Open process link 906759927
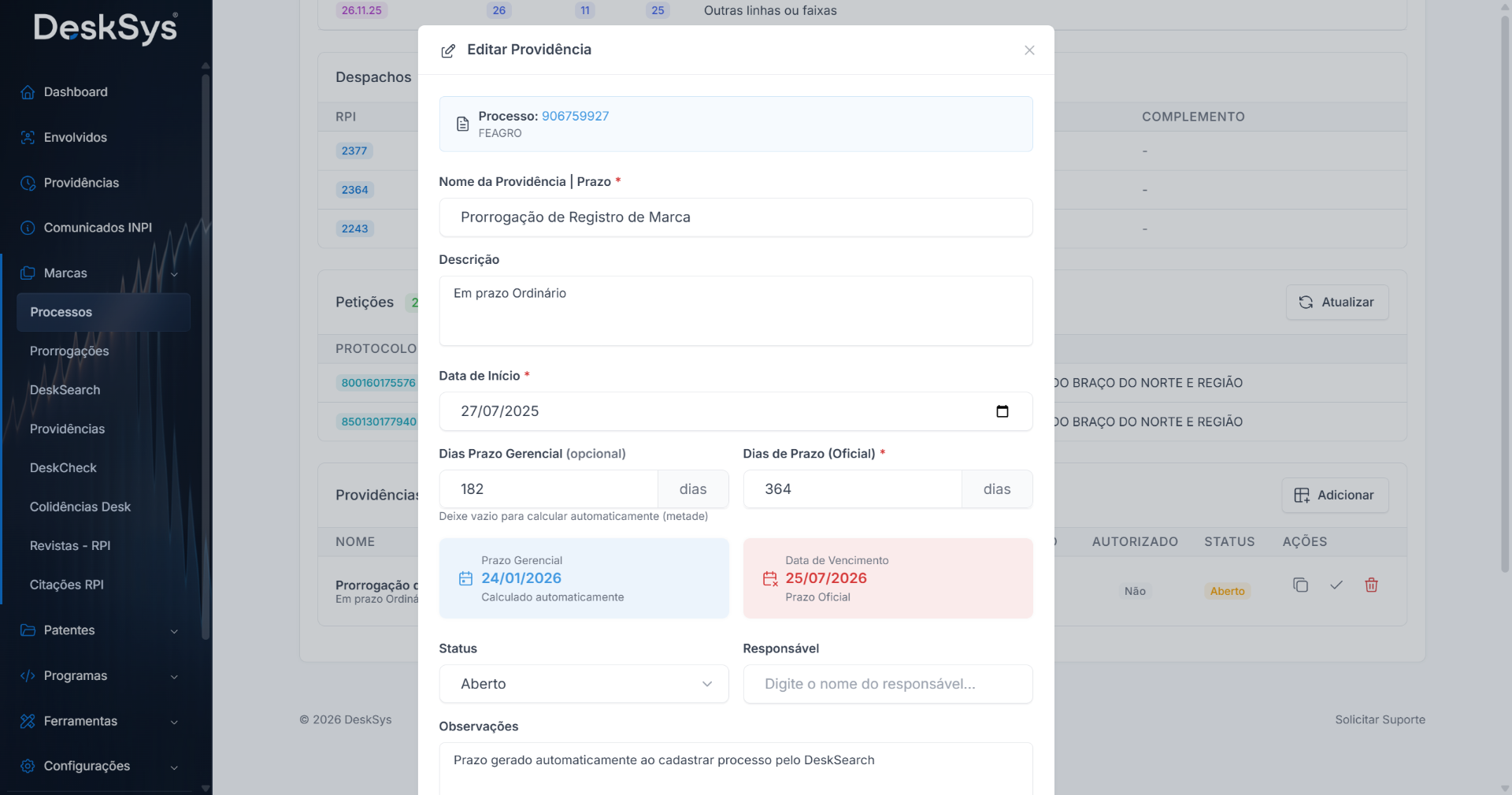 click(x=575, y=116)
